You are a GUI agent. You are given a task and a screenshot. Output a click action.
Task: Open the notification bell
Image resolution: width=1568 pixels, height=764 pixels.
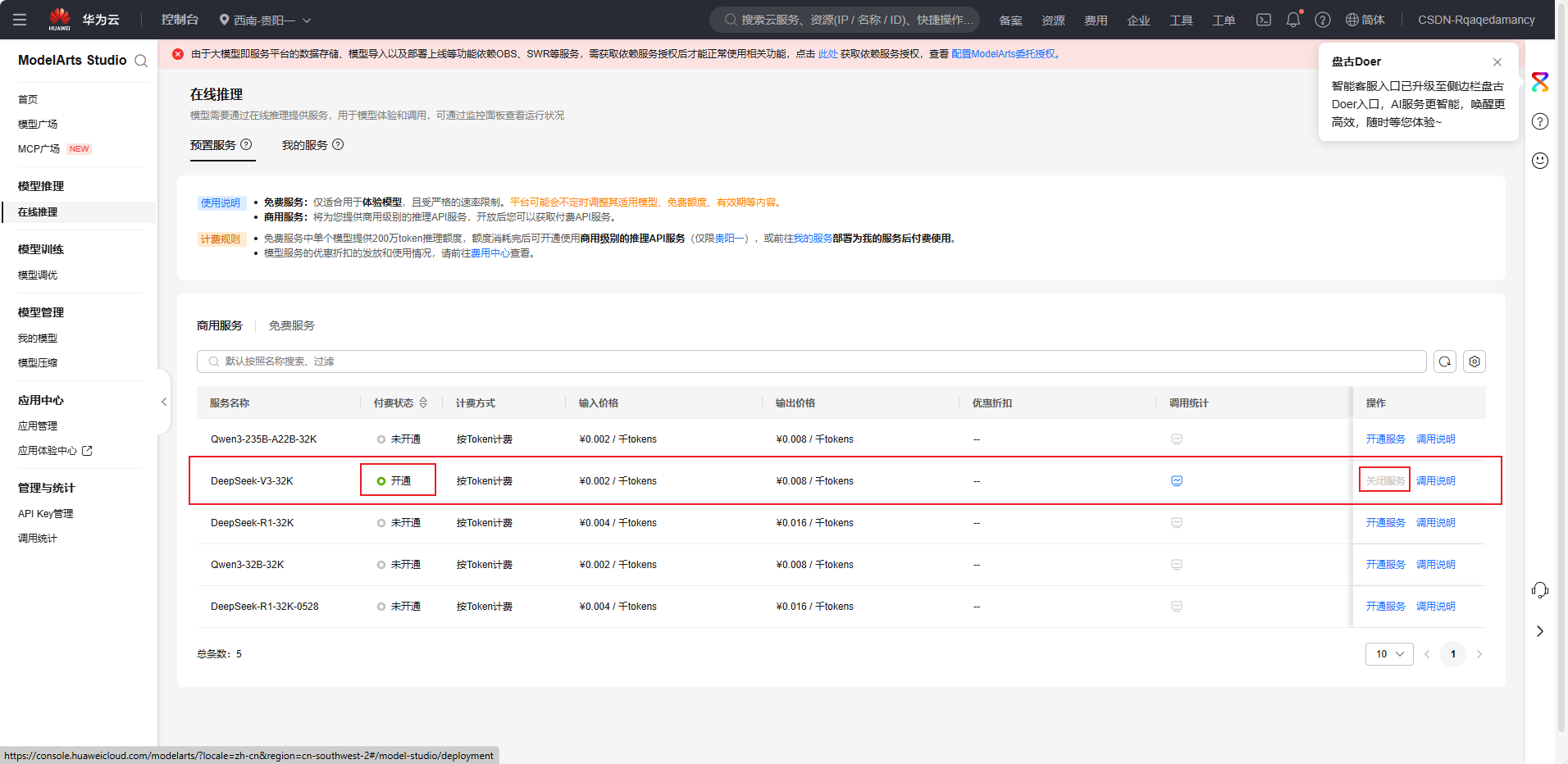pyautogui.click(x=1293, y=20)
